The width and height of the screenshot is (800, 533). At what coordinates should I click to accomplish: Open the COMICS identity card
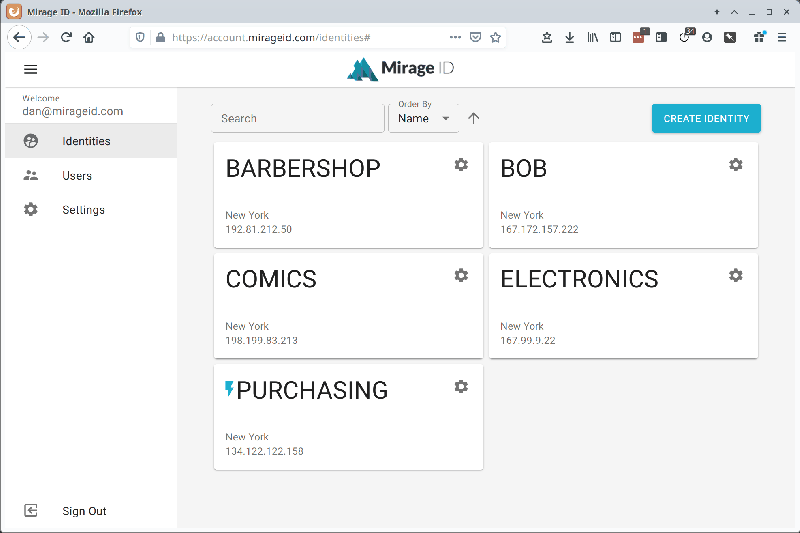coord(348,306)
